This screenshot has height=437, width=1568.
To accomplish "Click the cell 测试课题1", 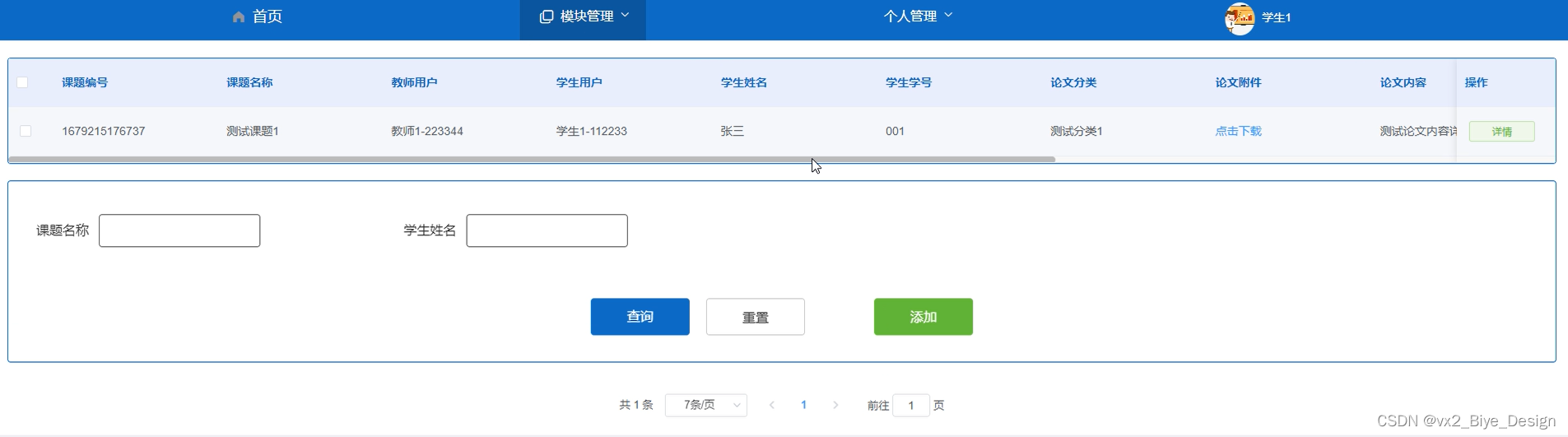I will [253, 131].
